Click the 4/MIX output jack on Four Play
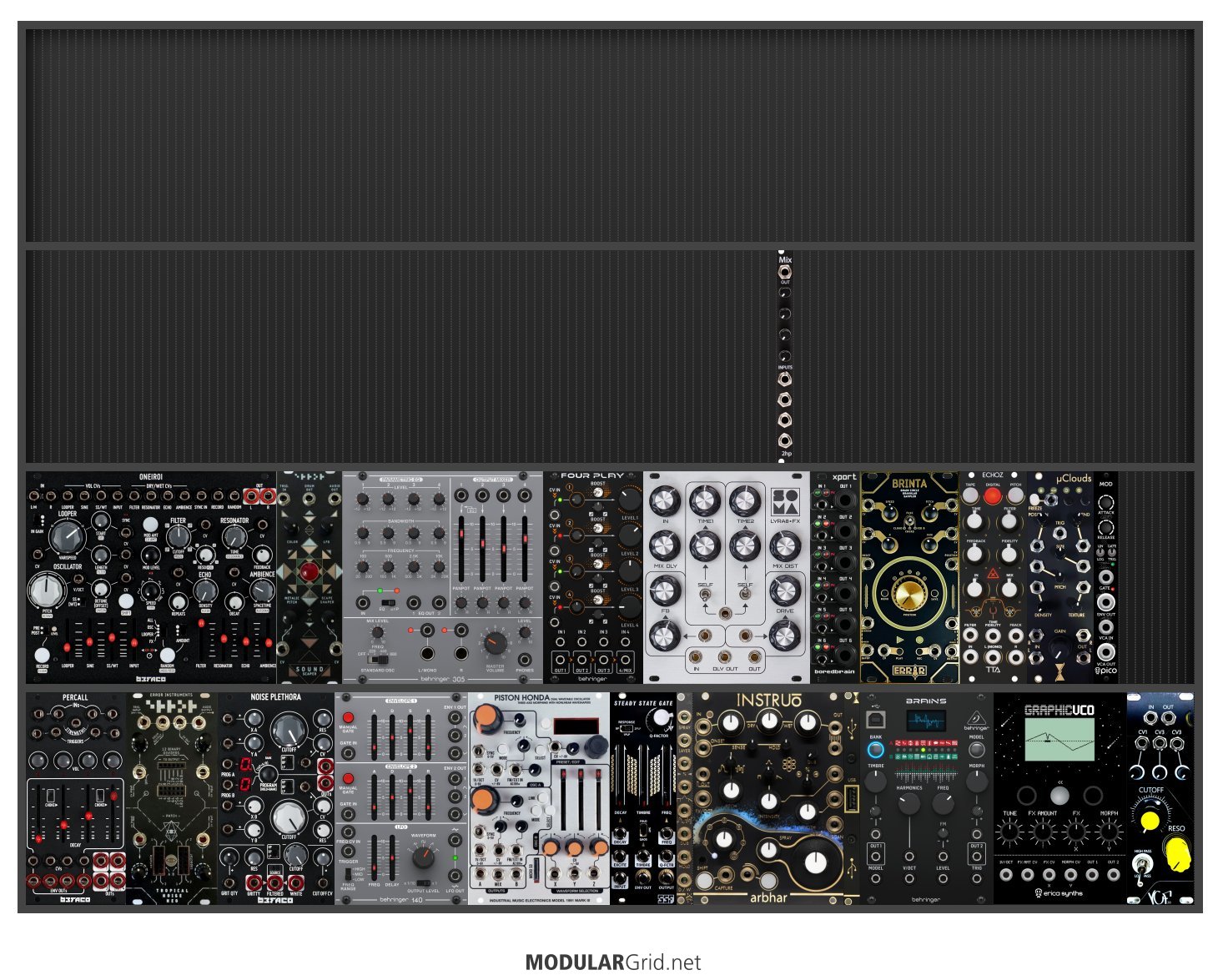This screenshot has width=1228, height=980. [x=625, y=659]
